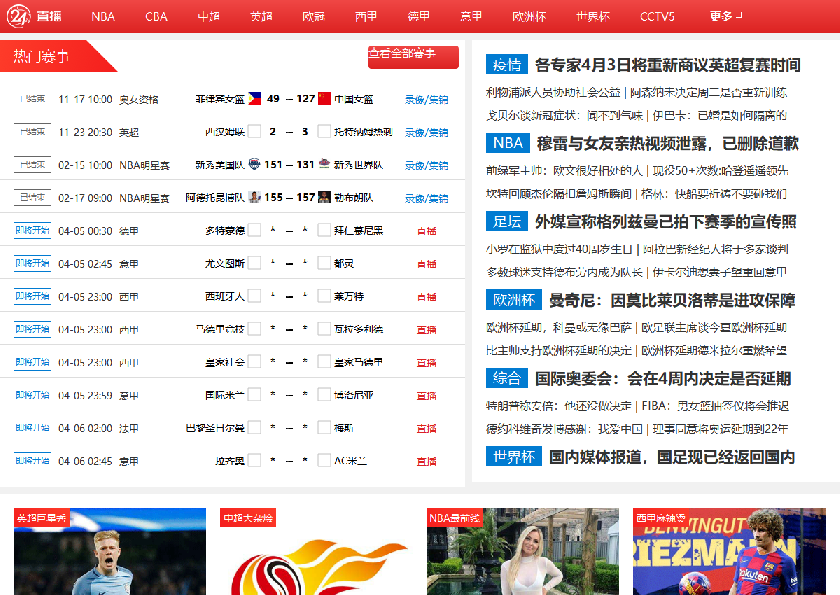Open headline 穆雷与女友亲热视频泄露，已删除道歉

[x=668, y=143]
